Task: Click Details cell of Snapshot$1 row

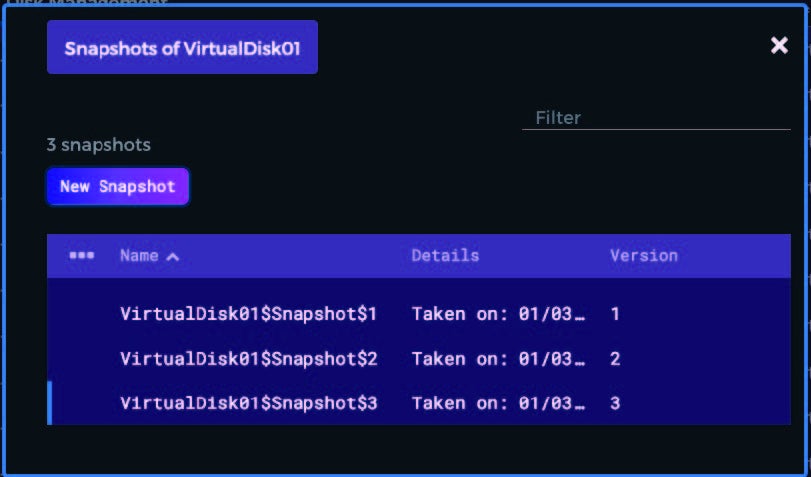Action: 498,314
